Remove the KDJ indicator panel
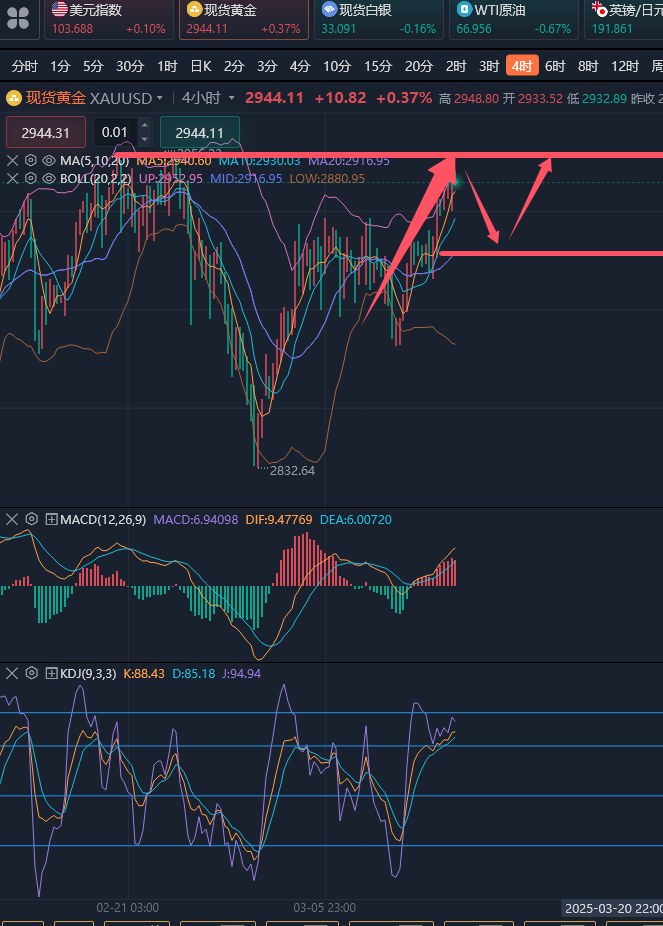Screen dimensions: 663x926 click(x=13, y=673)
